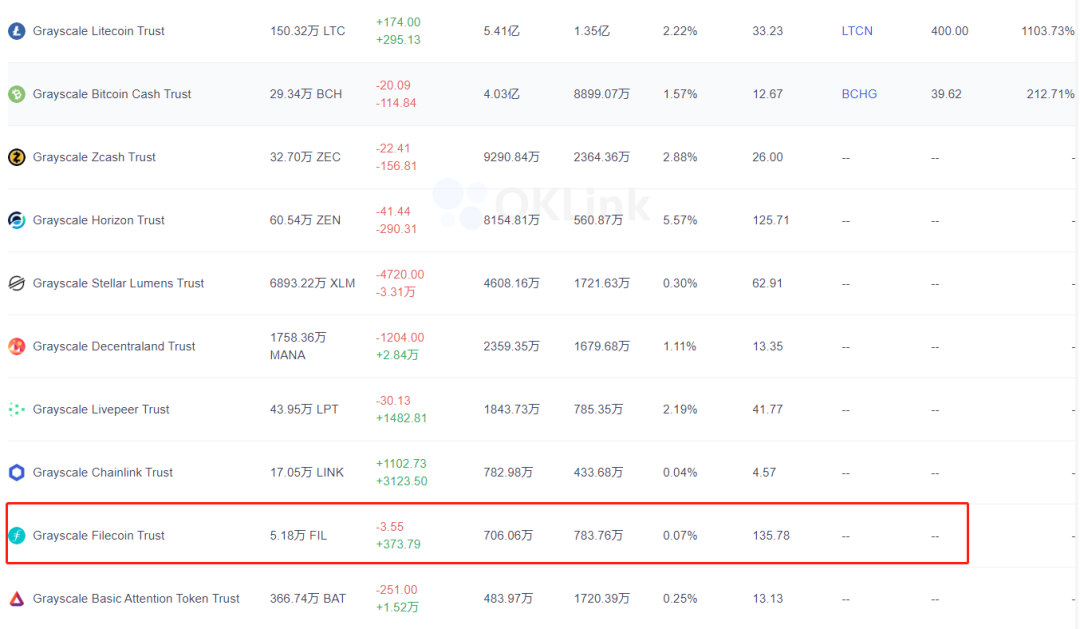Select Grayscale Zcash Trust name
Image resolution: width=1080 pixels, height=629 pixels.
(x=94, y=157)
